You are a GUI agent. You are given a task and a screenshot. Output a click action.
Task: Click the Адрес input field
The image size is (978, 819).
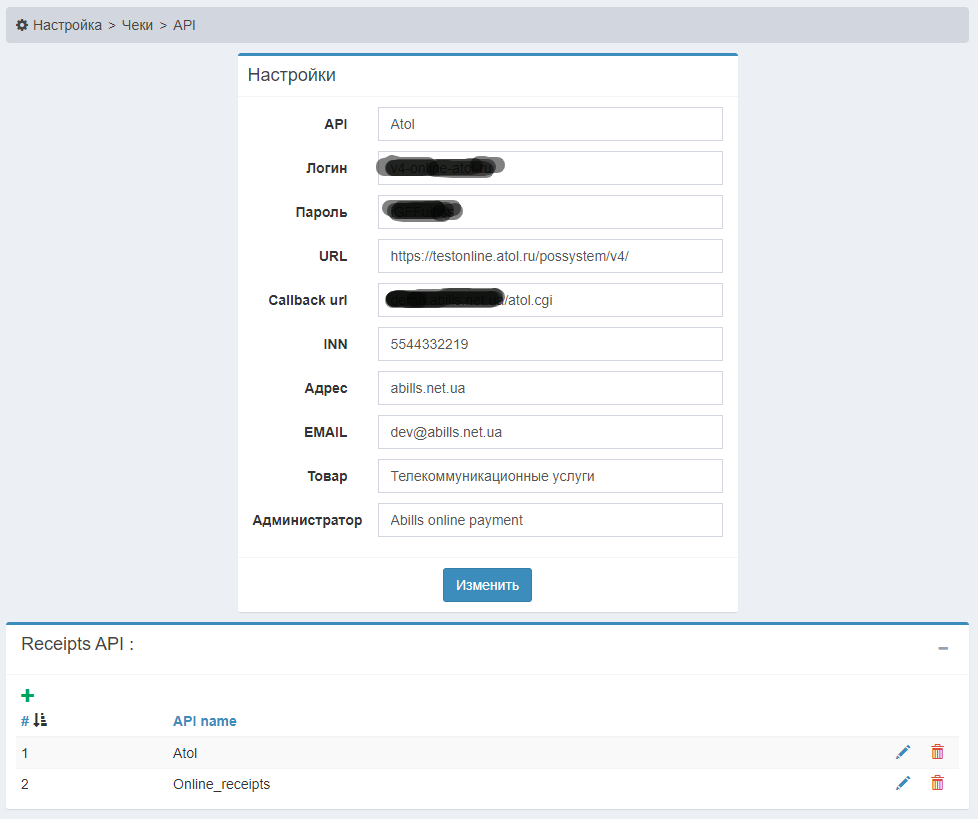[x=550, y=388]
